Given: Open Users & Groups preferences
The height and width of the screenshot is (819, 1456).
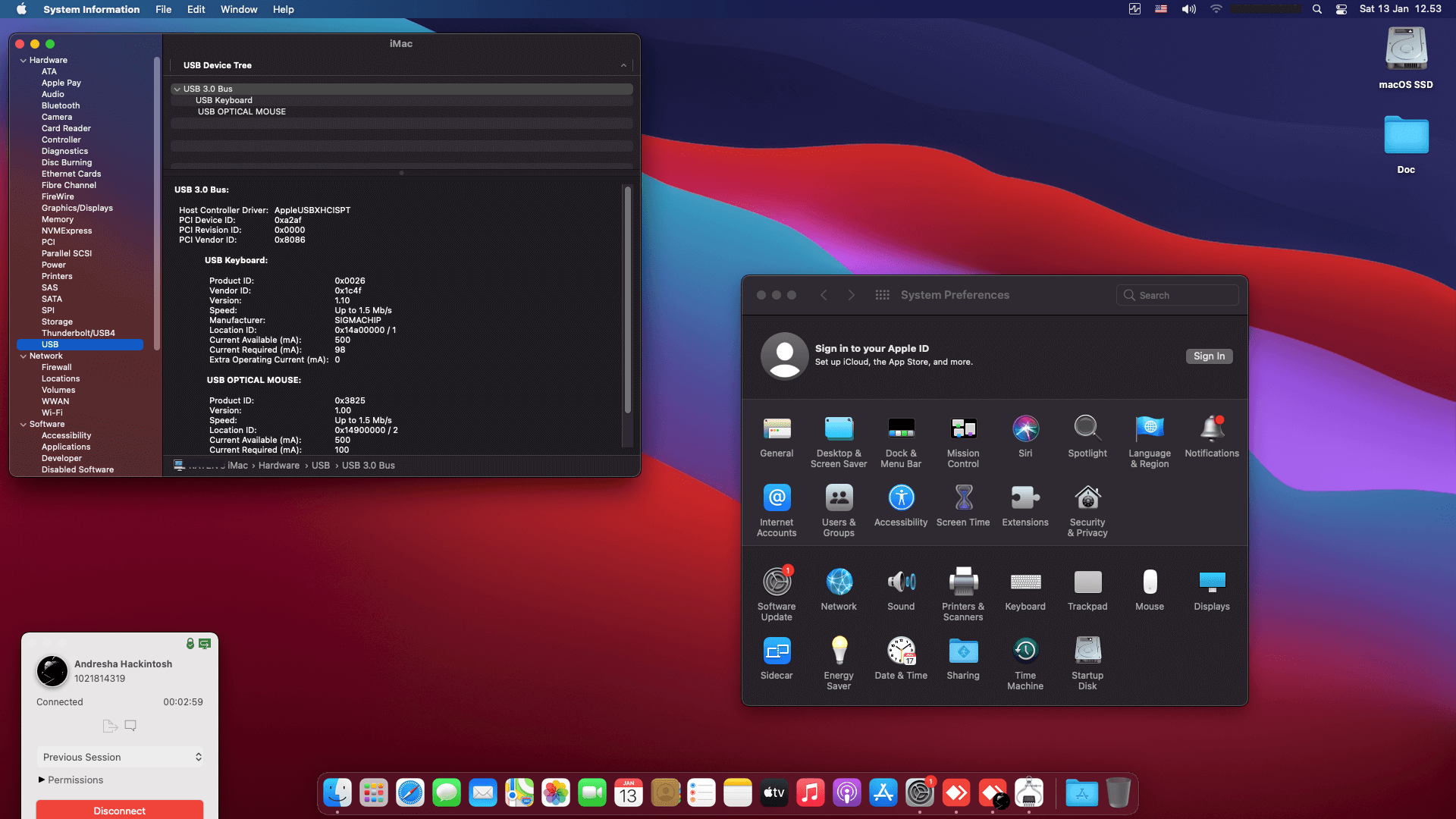Looking at the screenshot, I should 839,511.
